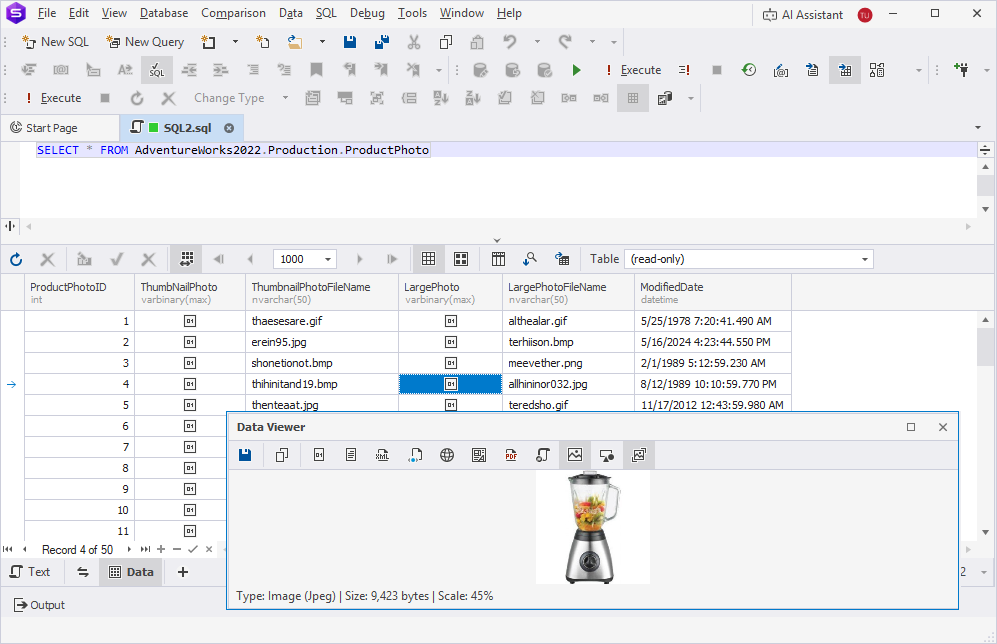Viewport: 997px width, 644px height.
Task: Click the New SQL button
Action: tap(56, 42)
